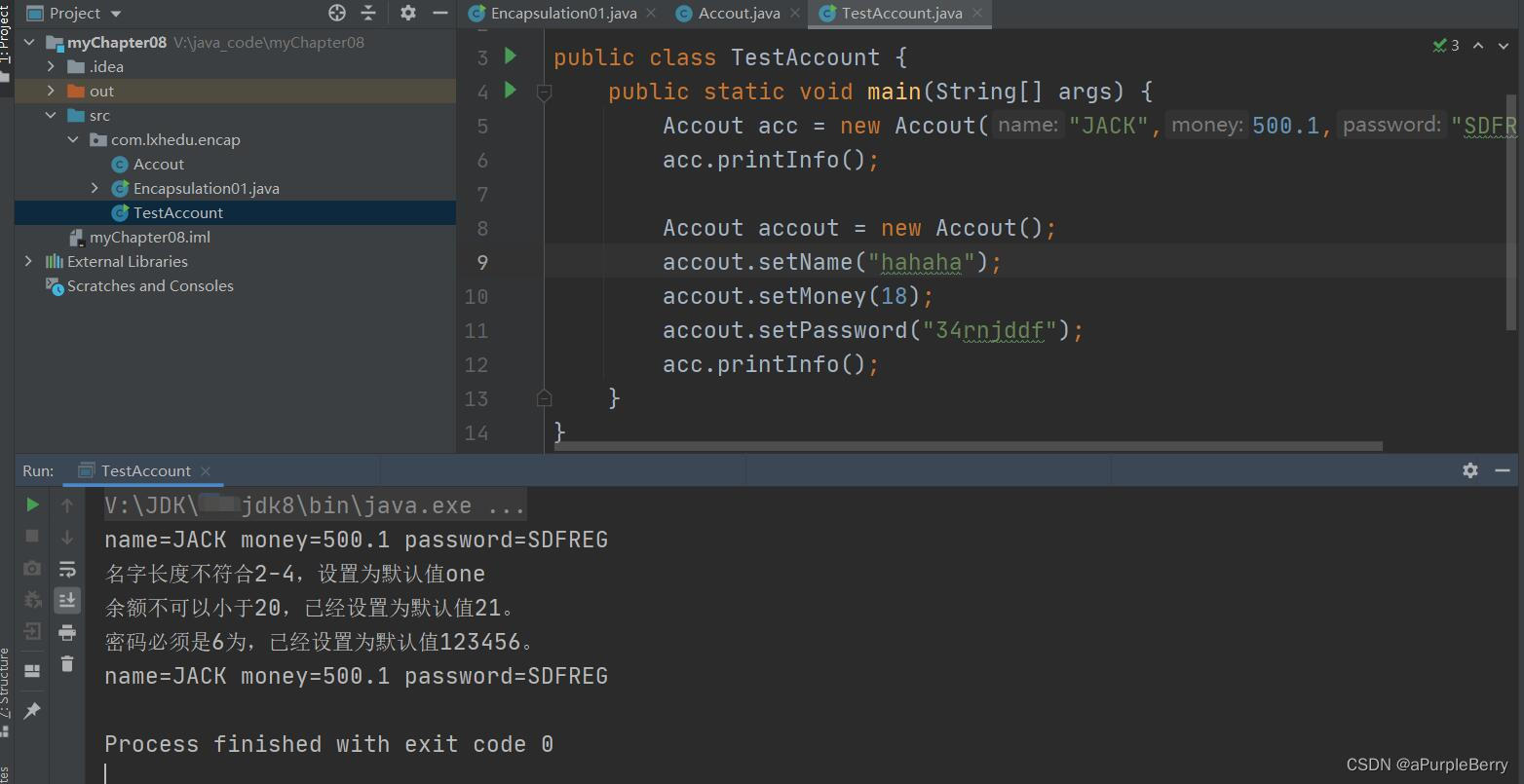This screenshot has height=784, width=1524.
Task: Expand Encapsulation01.java node
Action: pos(95,188)
